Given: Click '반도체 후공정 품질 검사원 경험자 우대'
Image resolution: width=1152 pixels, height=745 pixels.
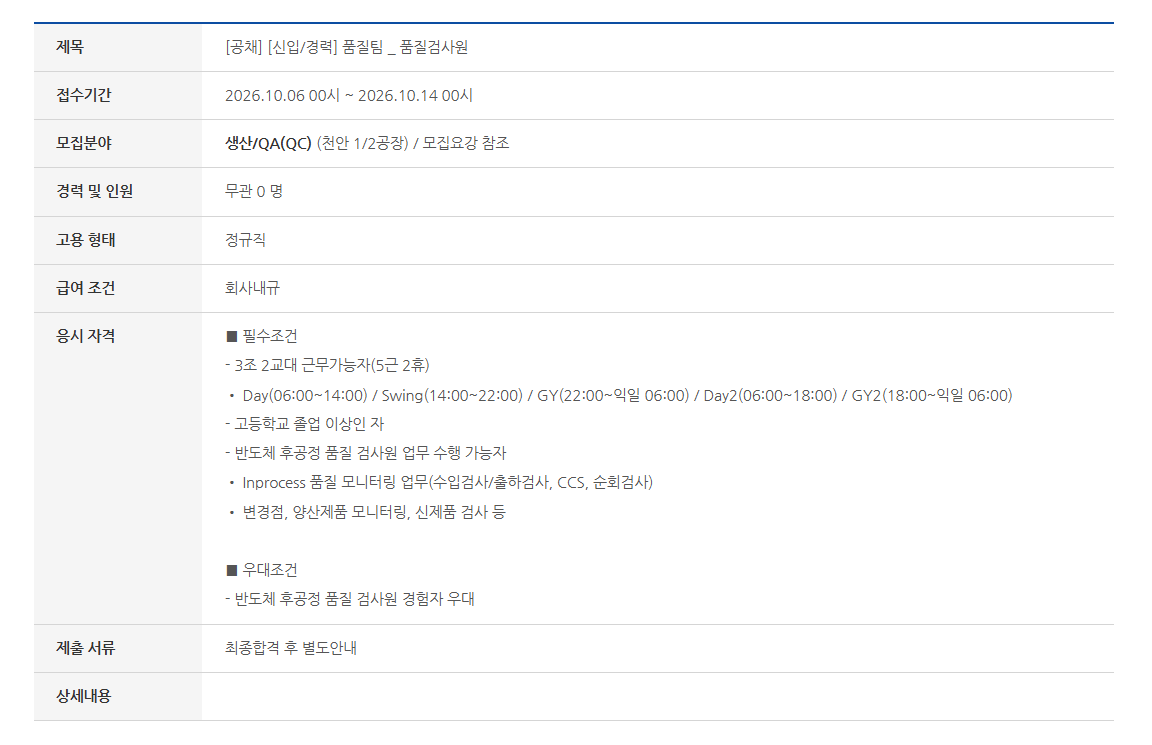Looking at the screenshot, I should [x=350, y=599].
